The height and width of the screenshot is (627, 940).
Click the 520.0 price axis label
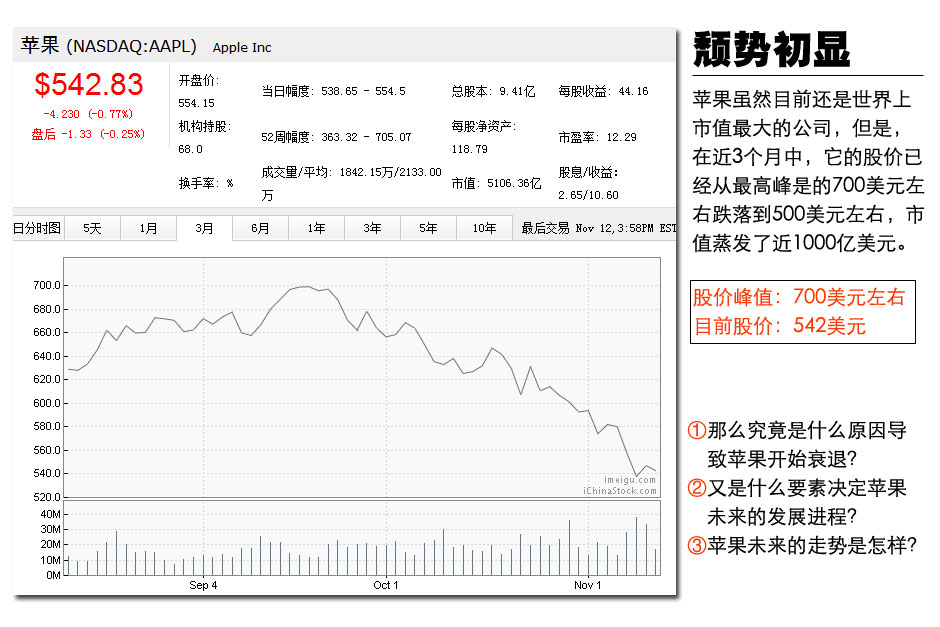(47, 498)
